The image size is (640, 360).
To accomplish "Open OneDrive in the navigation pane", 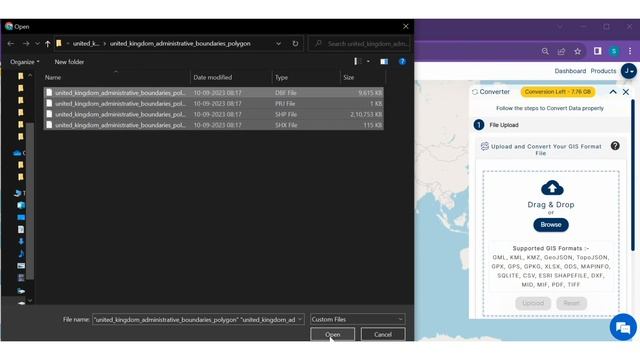I will coord(18,153).
